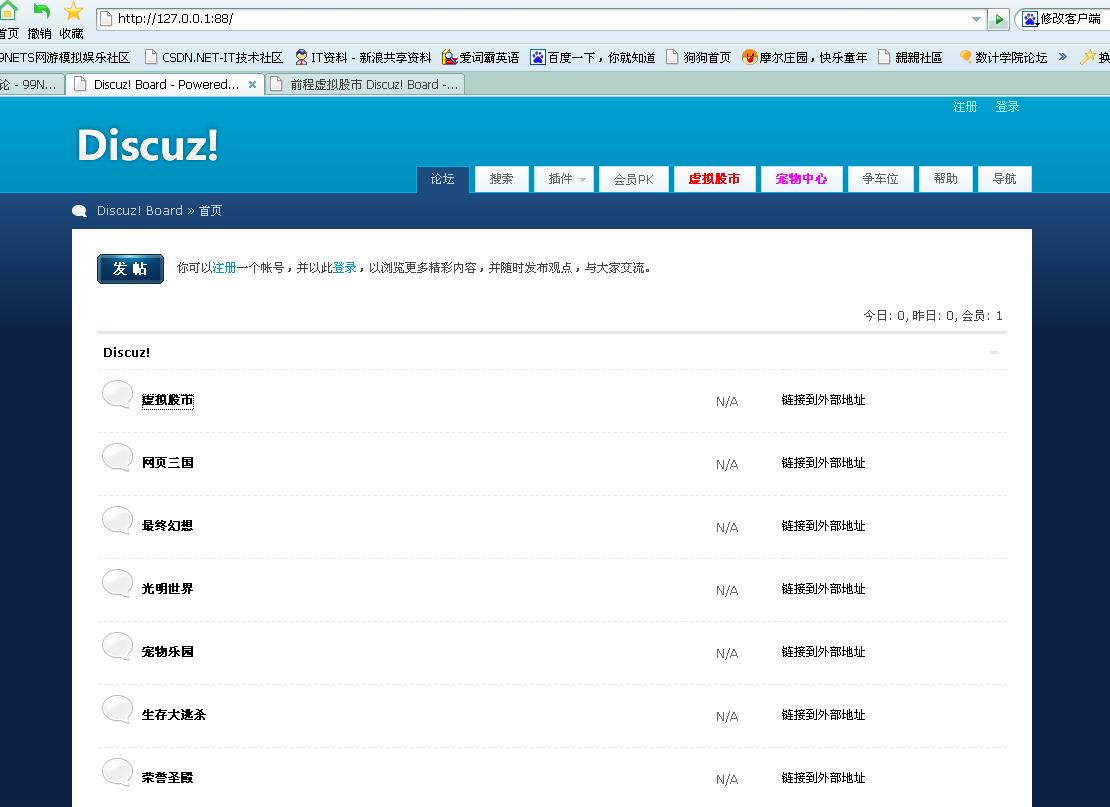Viewport: 1110px width, 807px height.
Task: Click the speech bubble icon beside 虚拟股市 forum
Action: click(117, 395)
